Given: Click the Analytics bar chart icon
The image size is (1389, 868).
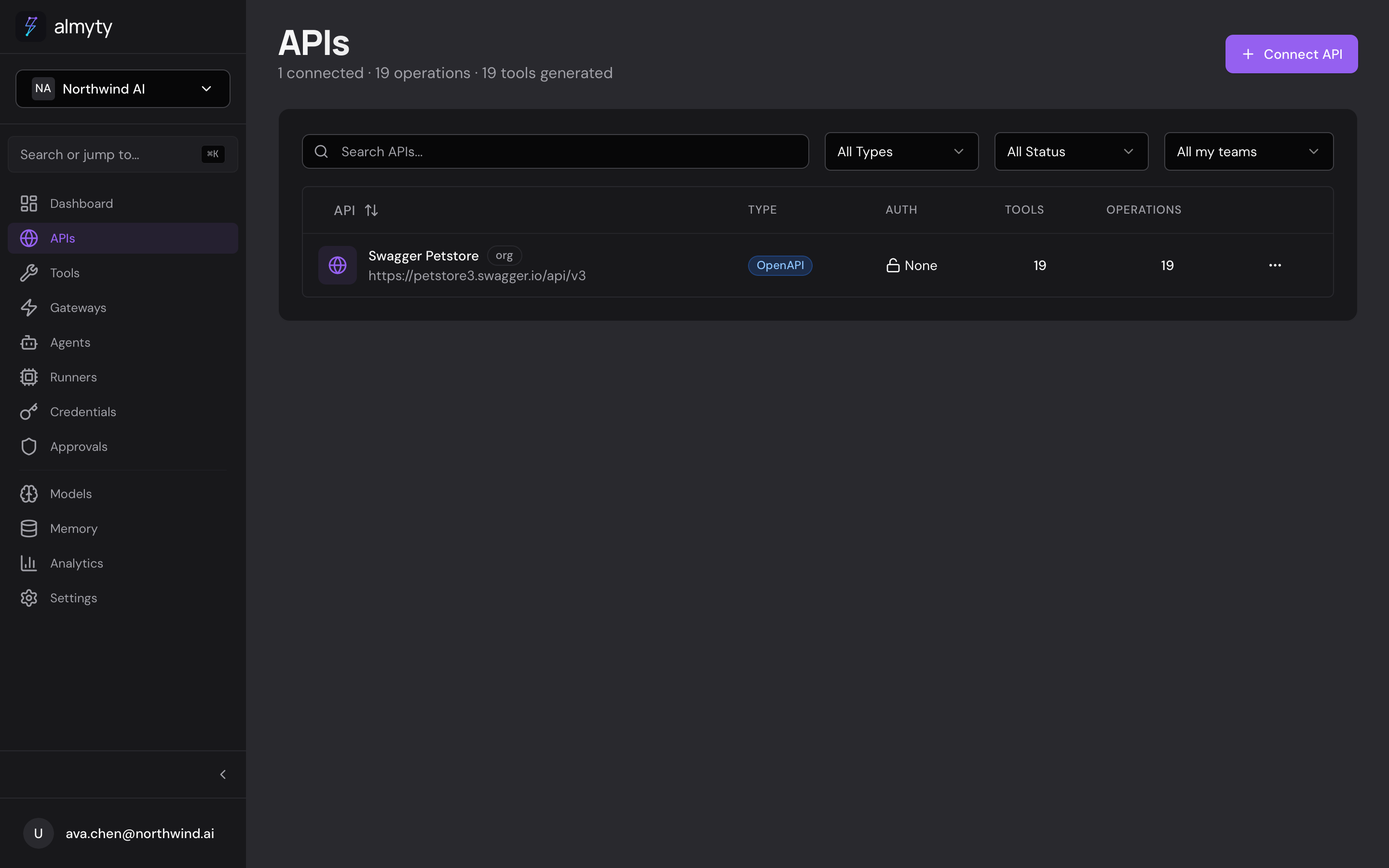Looking at the screenshot, I should (x=29, y=563).
